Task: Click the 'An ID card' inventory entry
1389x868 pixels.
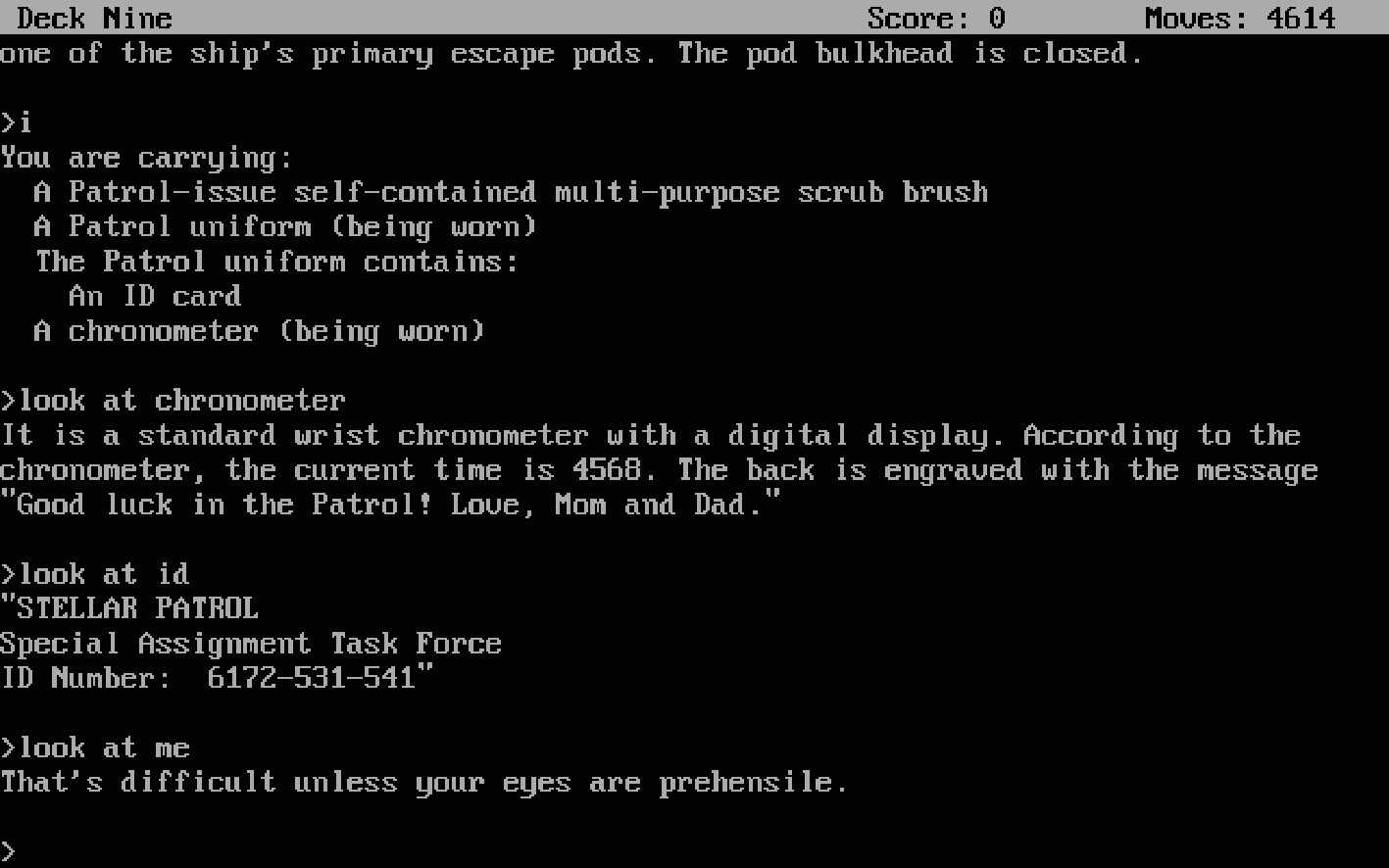Action: point(155,296)
